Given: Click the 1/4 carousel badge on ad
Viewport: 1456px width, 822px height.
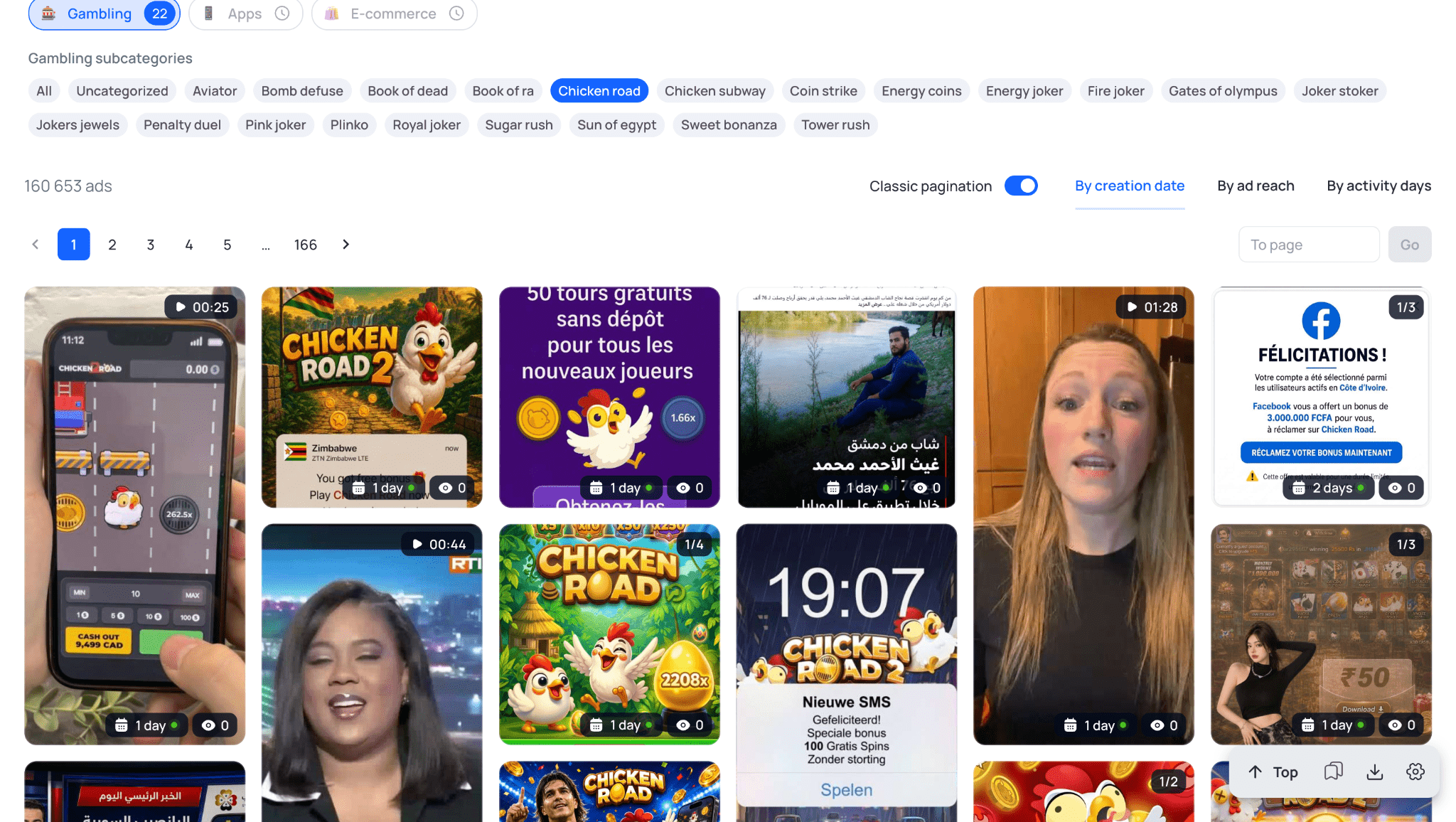Looking at the screenshot, I should point(694,545).
